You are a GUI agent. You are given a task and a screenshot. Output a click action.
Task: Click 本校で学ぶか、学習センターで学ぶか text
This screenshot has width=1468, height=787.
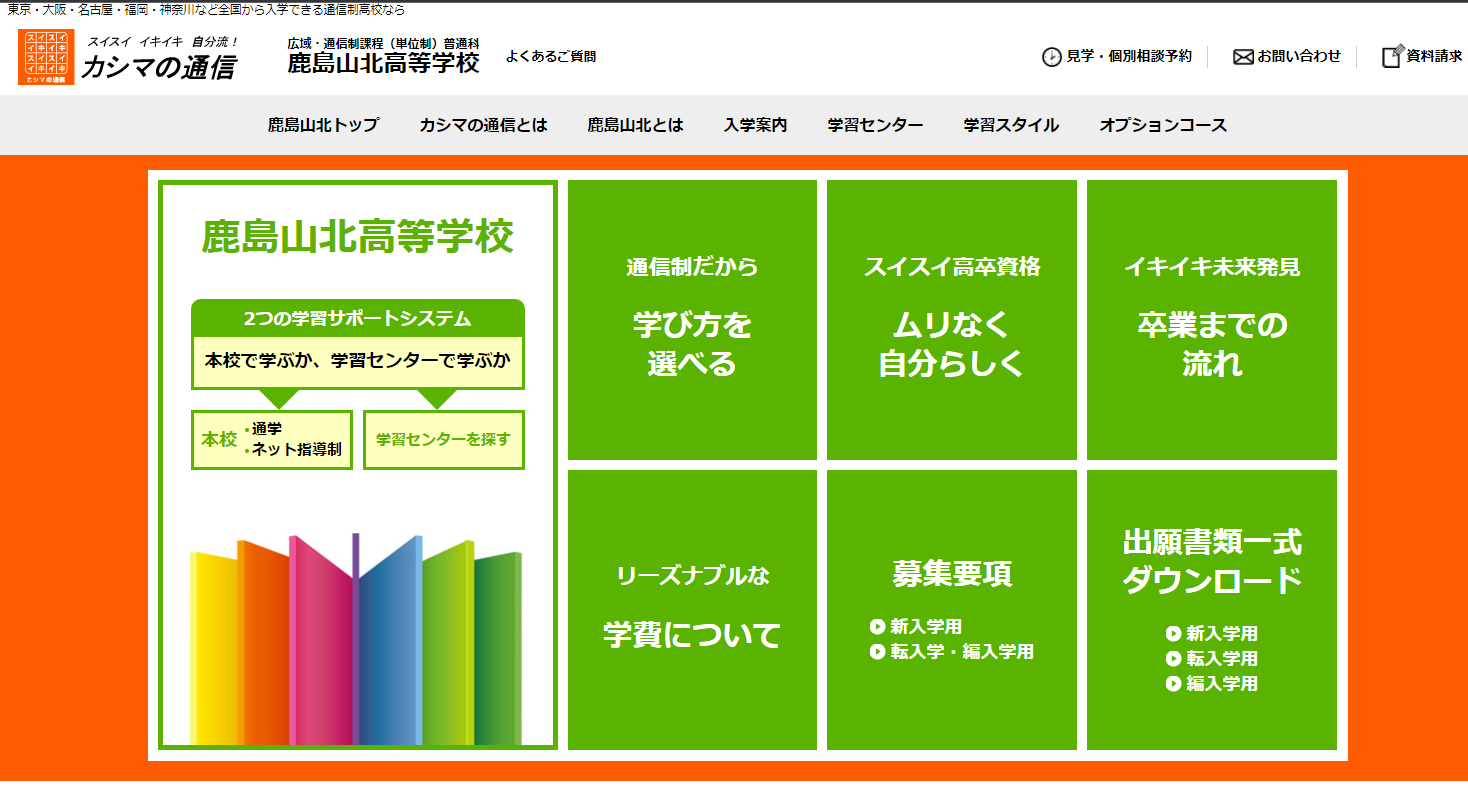(358, 360)
